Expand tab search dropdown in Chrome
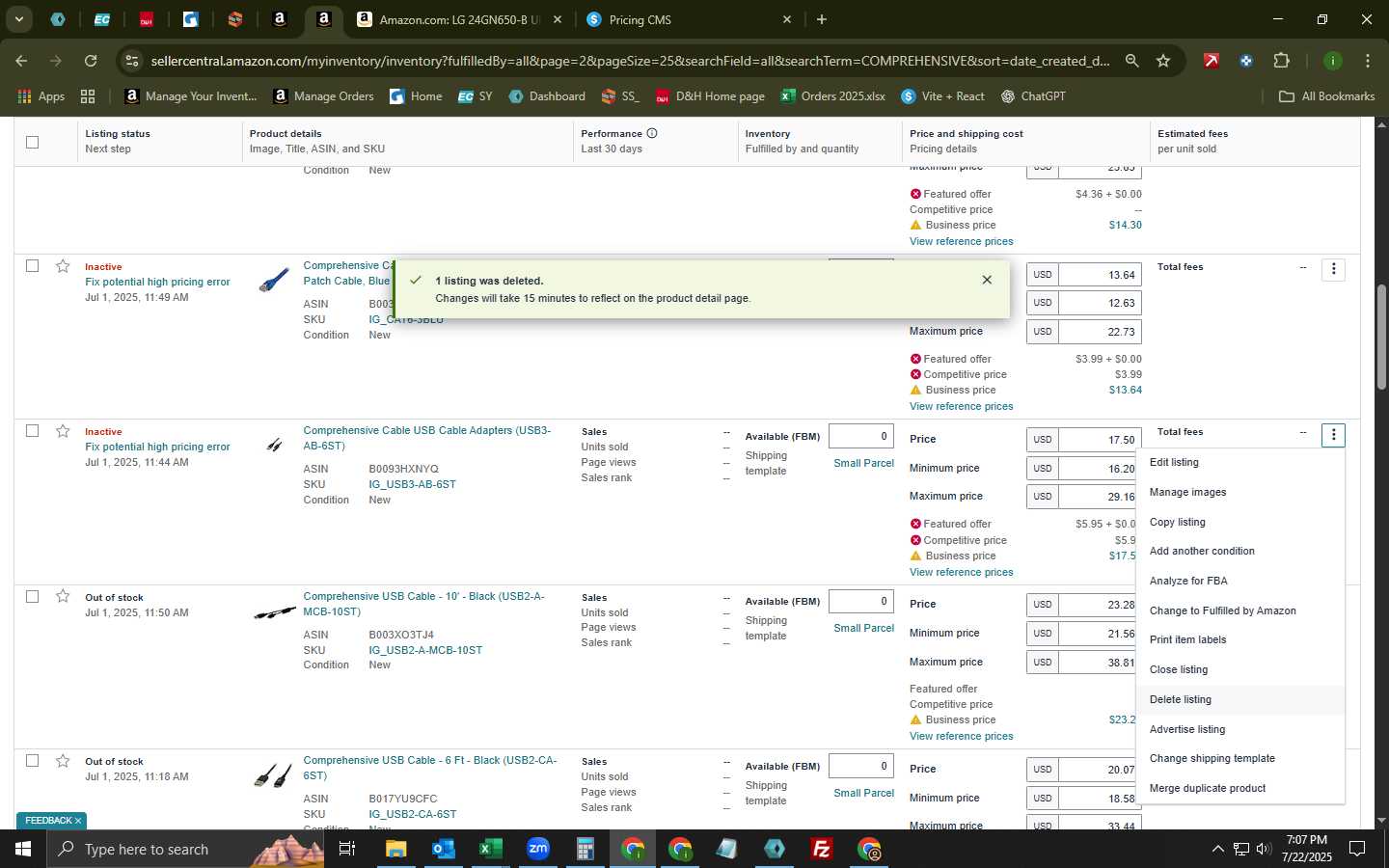1389x868 pixels. [18, 19]
